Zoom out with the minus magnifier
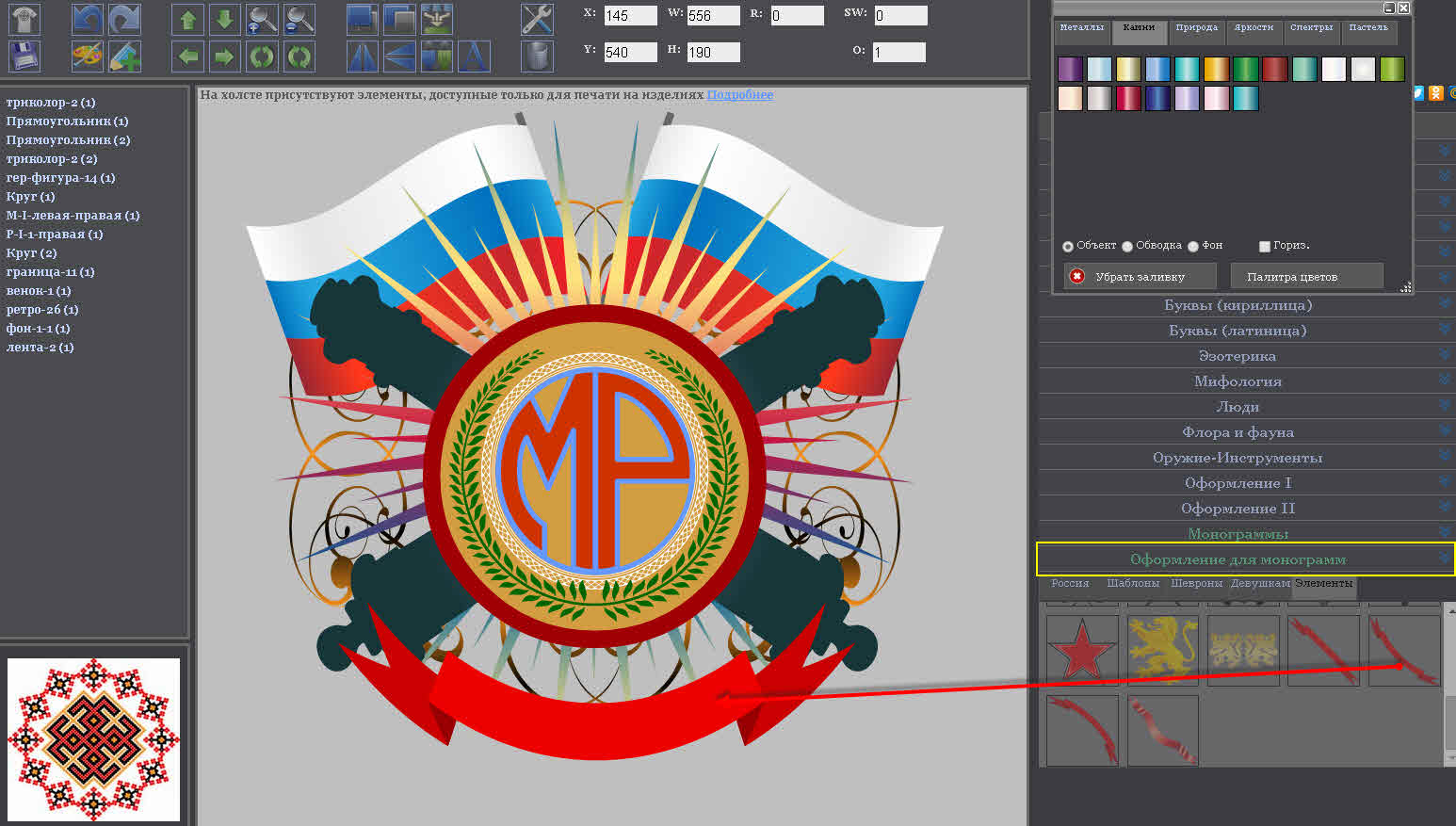This screenshot has height=826, width=1456. (299, 20)
